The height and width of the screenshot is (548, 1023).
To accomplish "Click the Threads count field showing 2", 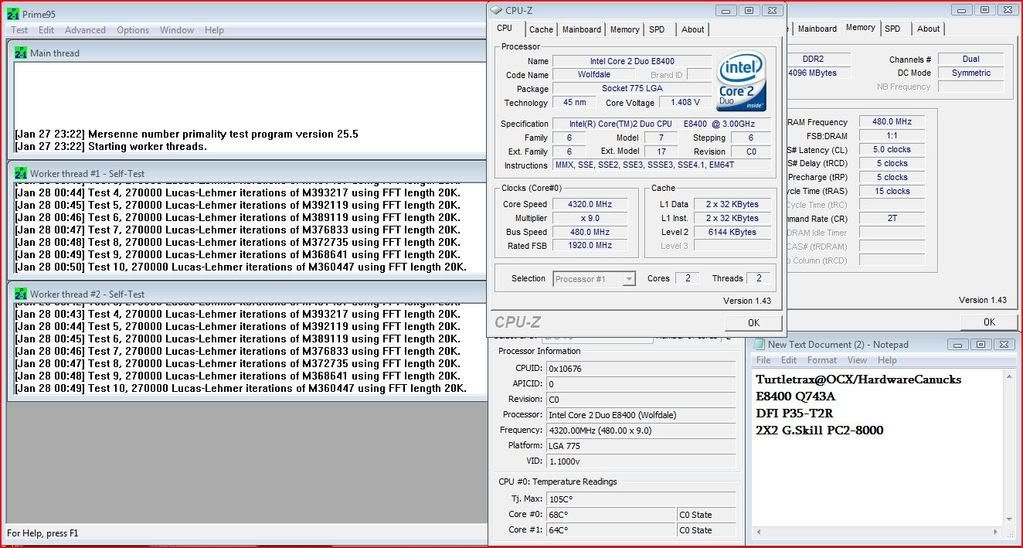I will tap(757, 278).
